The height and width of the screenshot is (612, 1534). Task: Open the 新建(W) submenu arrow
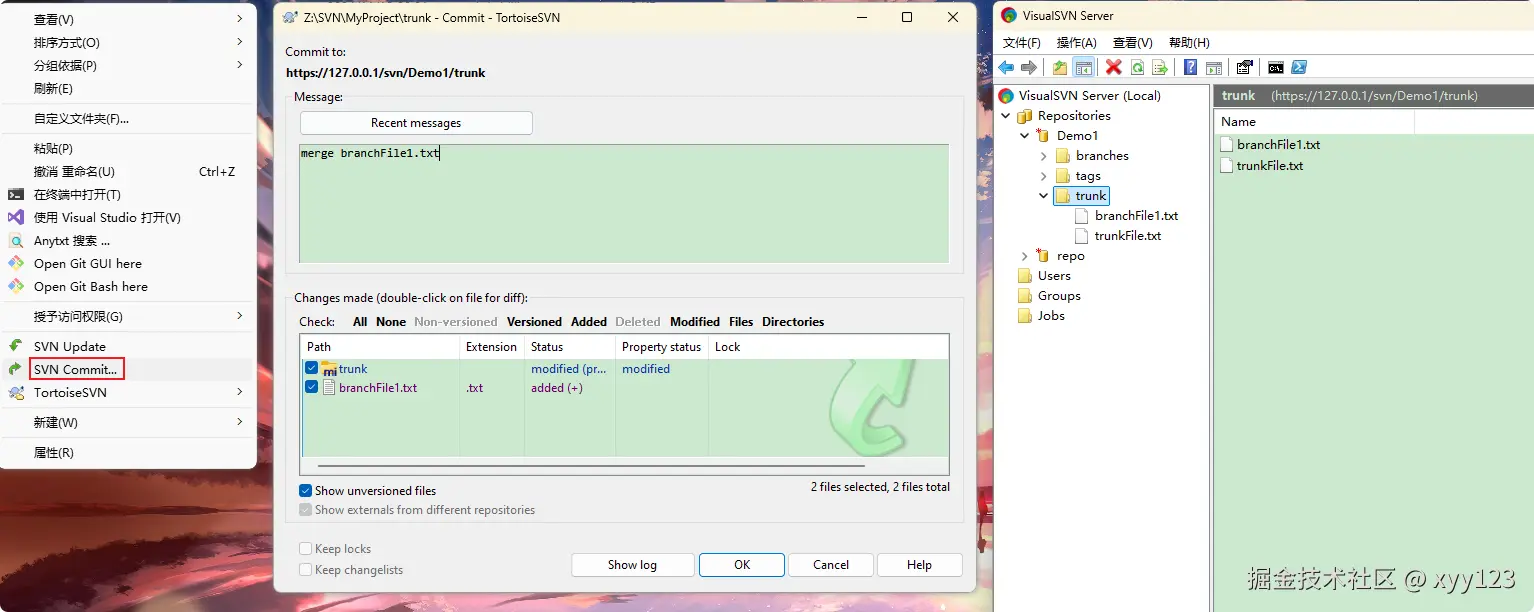coord(240,422)
